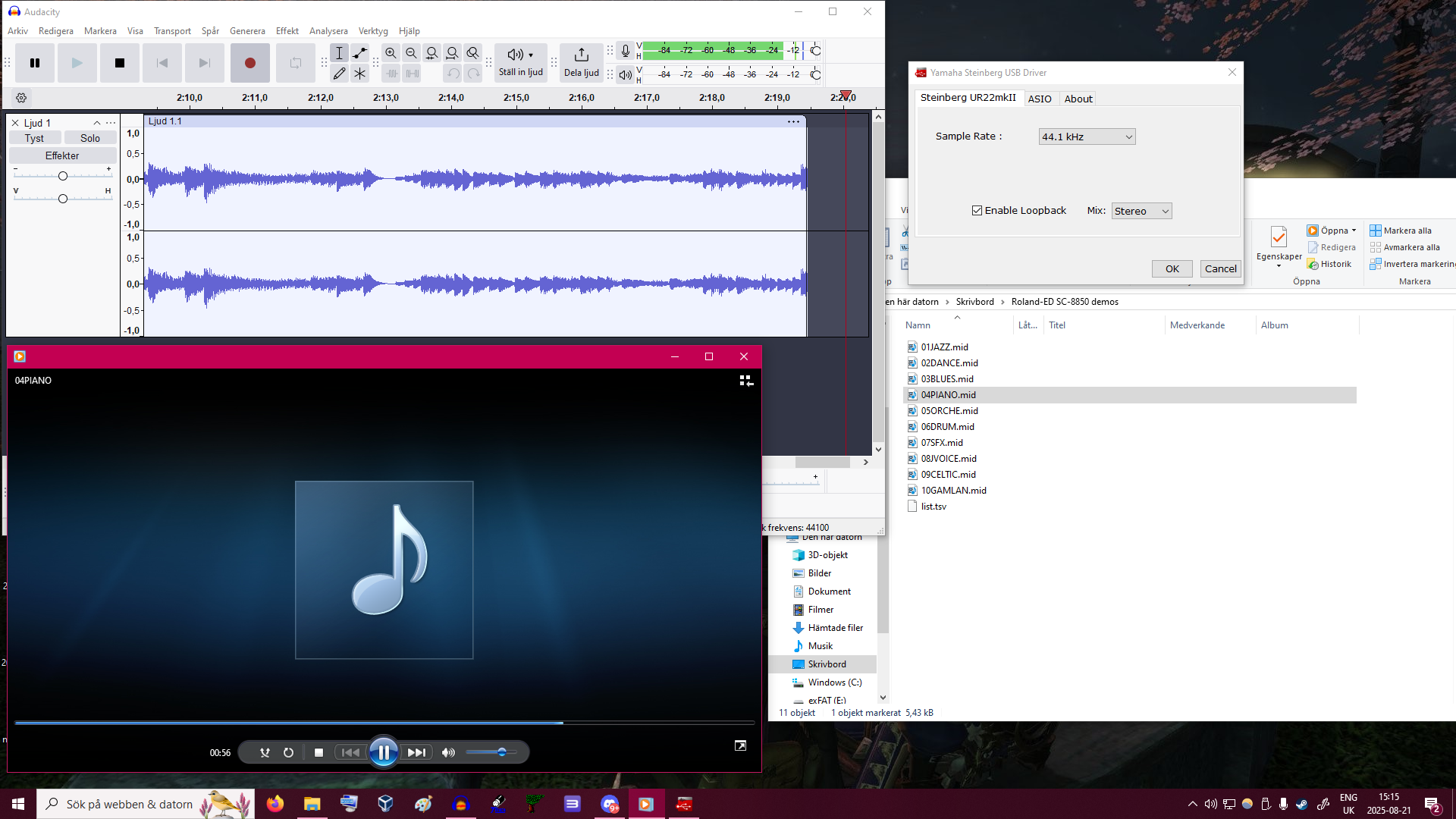The height and width of the screenshot is (819, 1456).
Task: Switch to library view icon in Media Player
Action: (746, 381)
